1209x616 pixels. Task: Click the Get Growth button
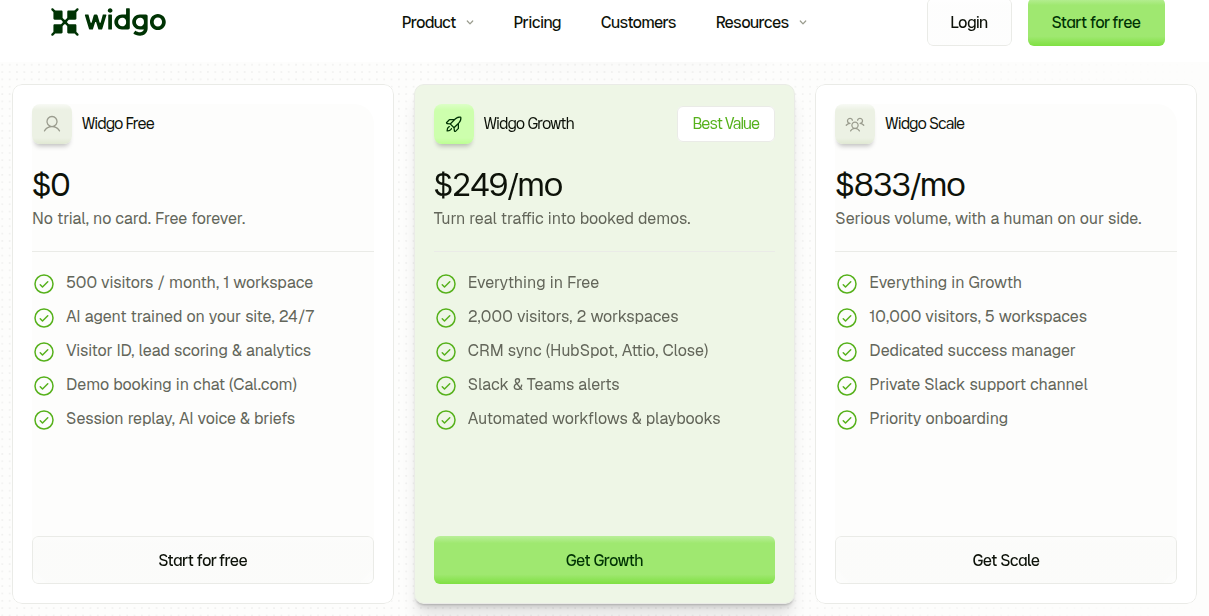click(604, 560)
